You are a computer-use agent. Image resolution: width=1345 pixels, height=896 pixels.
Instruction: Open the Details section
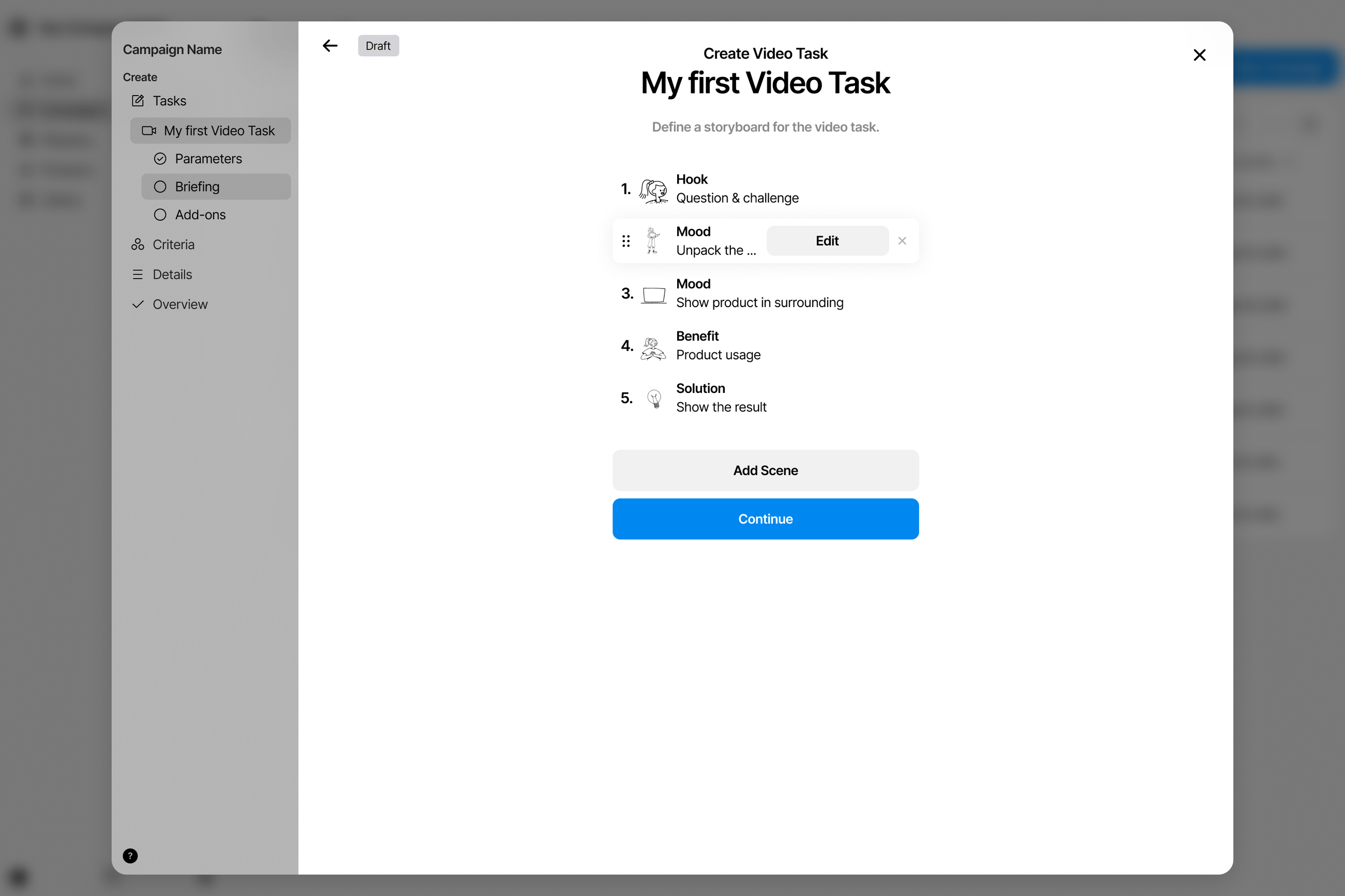point(172,275)
